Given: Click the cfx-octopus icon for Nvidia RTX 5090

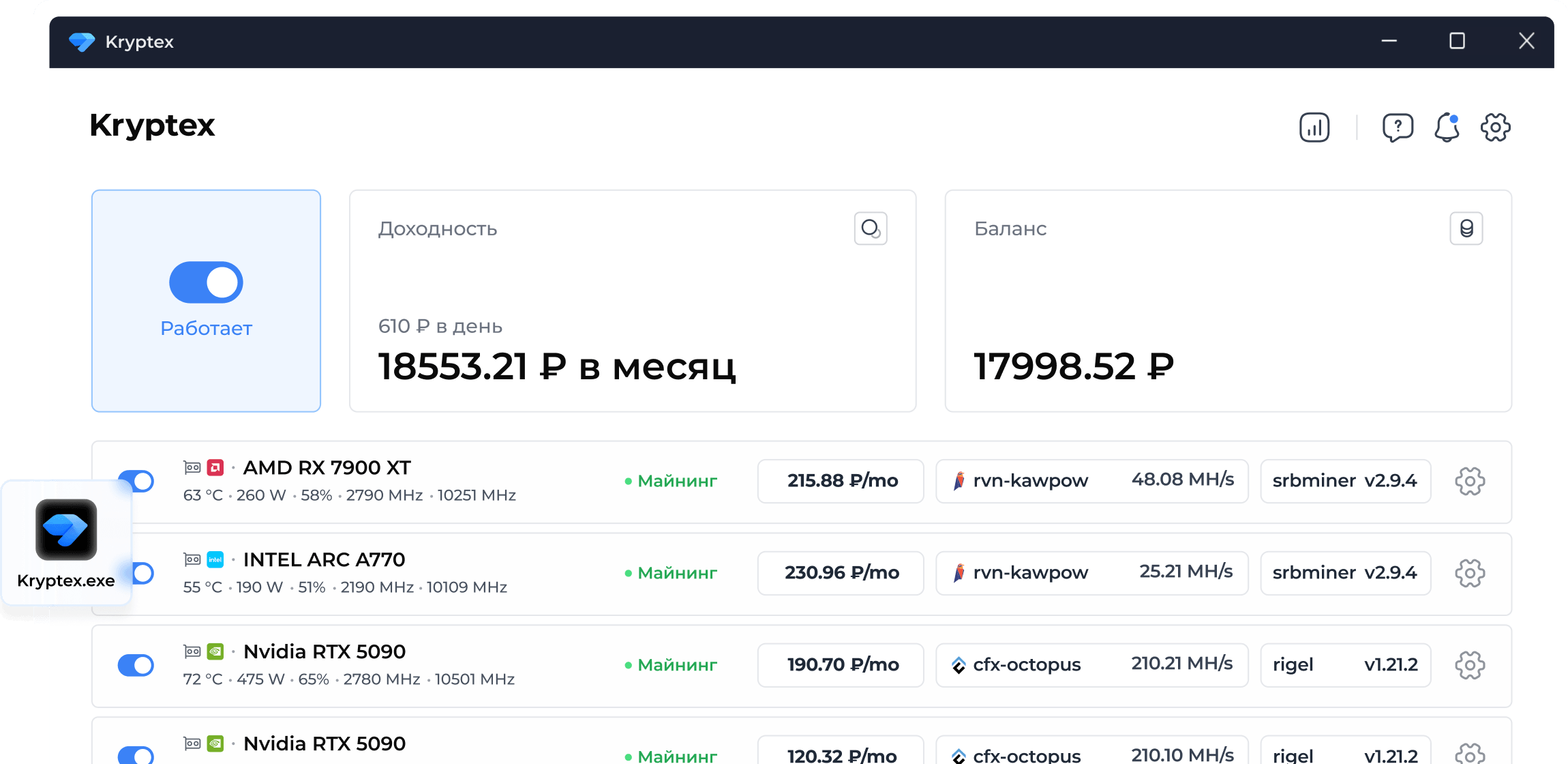Looking at the screenshot, I should pyautogui.click(x=961, y=664).
